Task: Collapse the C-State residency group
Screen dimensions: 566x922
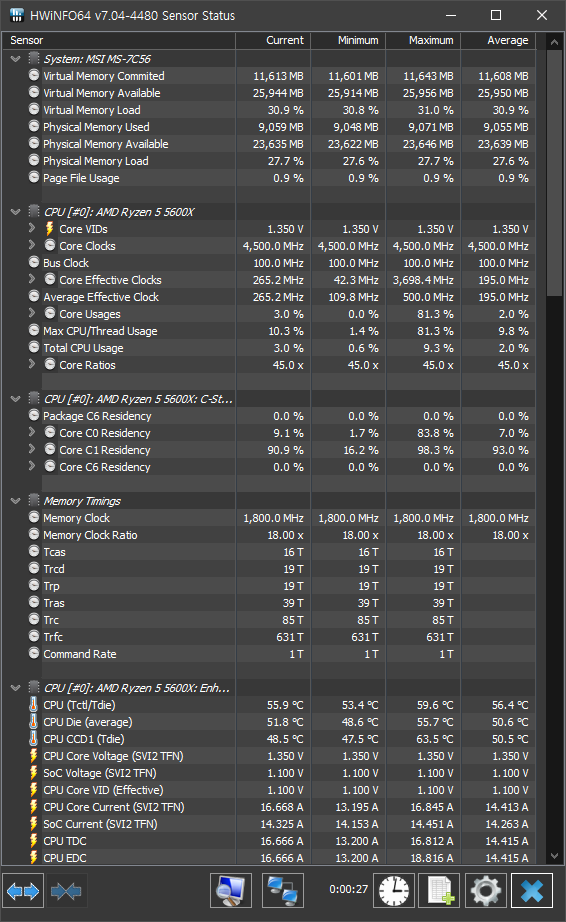Action: pyautogui.click(x=16, y=399)
